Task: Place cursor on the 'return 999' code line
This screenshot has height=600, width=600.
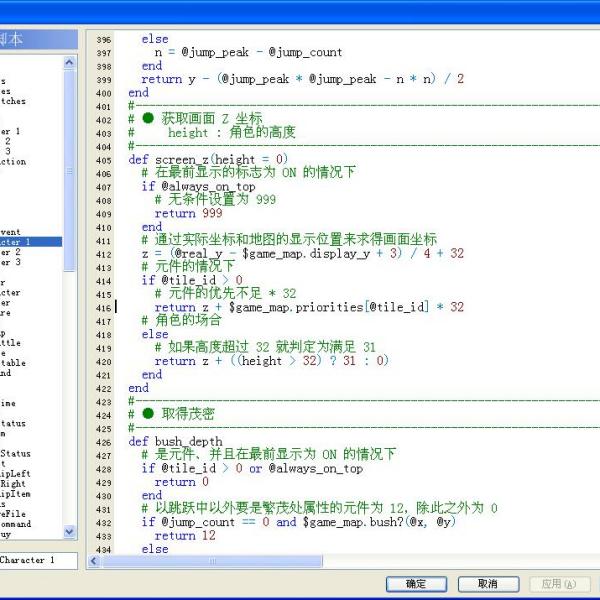Action: [x=188, y=213]
